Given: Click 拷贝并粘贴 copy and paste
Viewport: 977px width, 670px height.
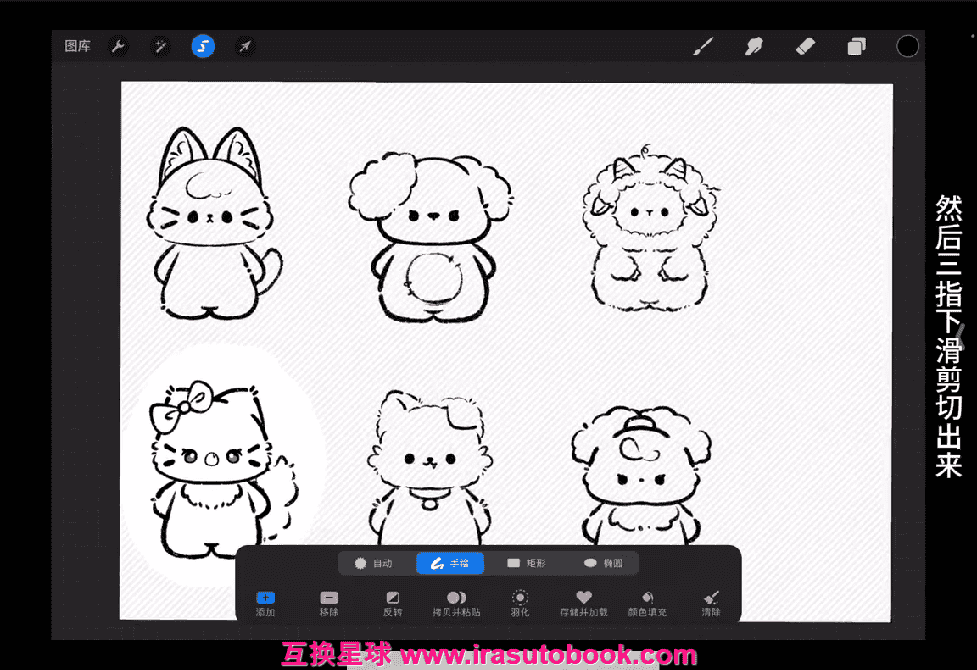Looking at the screenshot, I should tap(456, 604).
